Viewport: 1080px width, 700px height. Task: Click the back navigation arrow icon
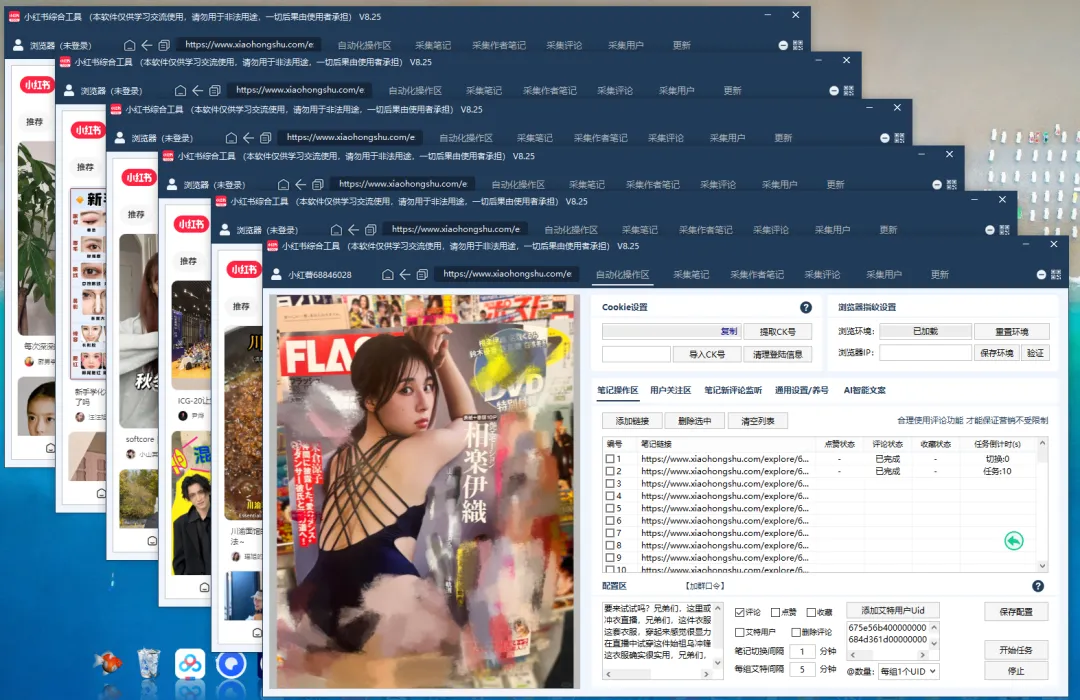tap(403, 275)
